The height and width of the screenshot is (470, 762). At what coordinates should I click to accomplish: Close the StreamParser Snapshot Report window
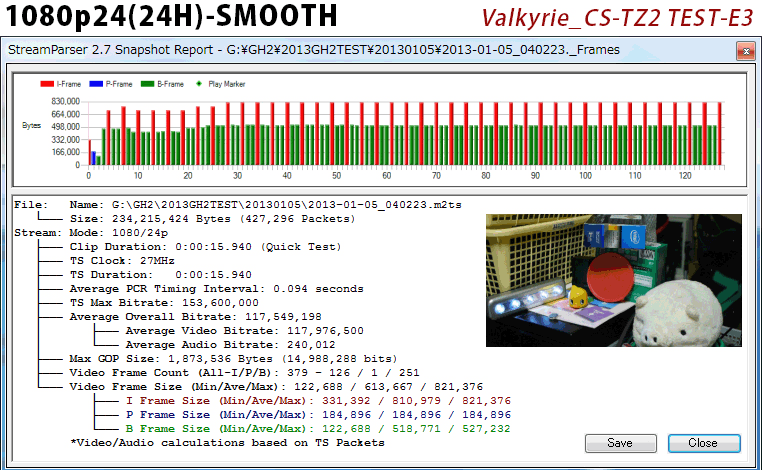coord(744,49)
